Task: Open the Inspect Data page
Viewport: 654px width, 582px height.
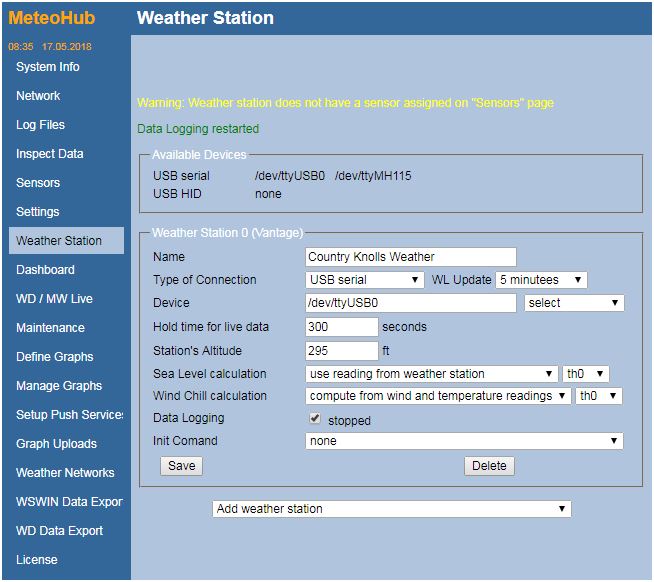Action: tap(50, 154)
